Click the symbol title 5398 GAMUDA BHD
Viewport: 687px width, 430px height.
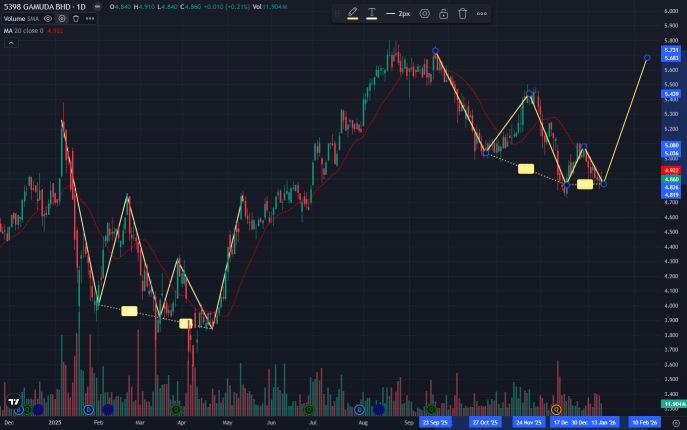click(x=38, y=7)
